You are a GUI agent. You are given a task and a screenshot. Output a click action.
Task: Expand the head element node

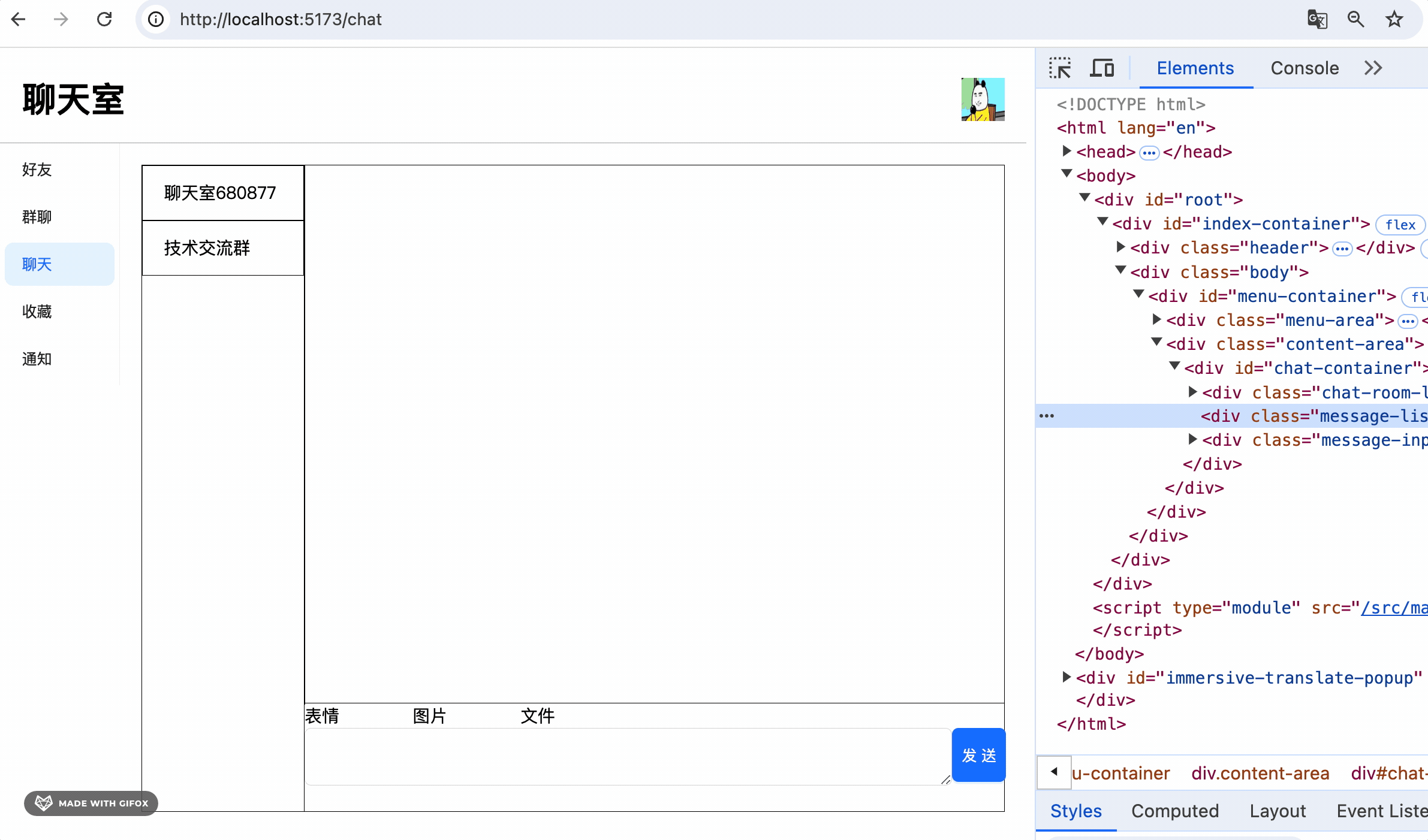pos(1067,151)
